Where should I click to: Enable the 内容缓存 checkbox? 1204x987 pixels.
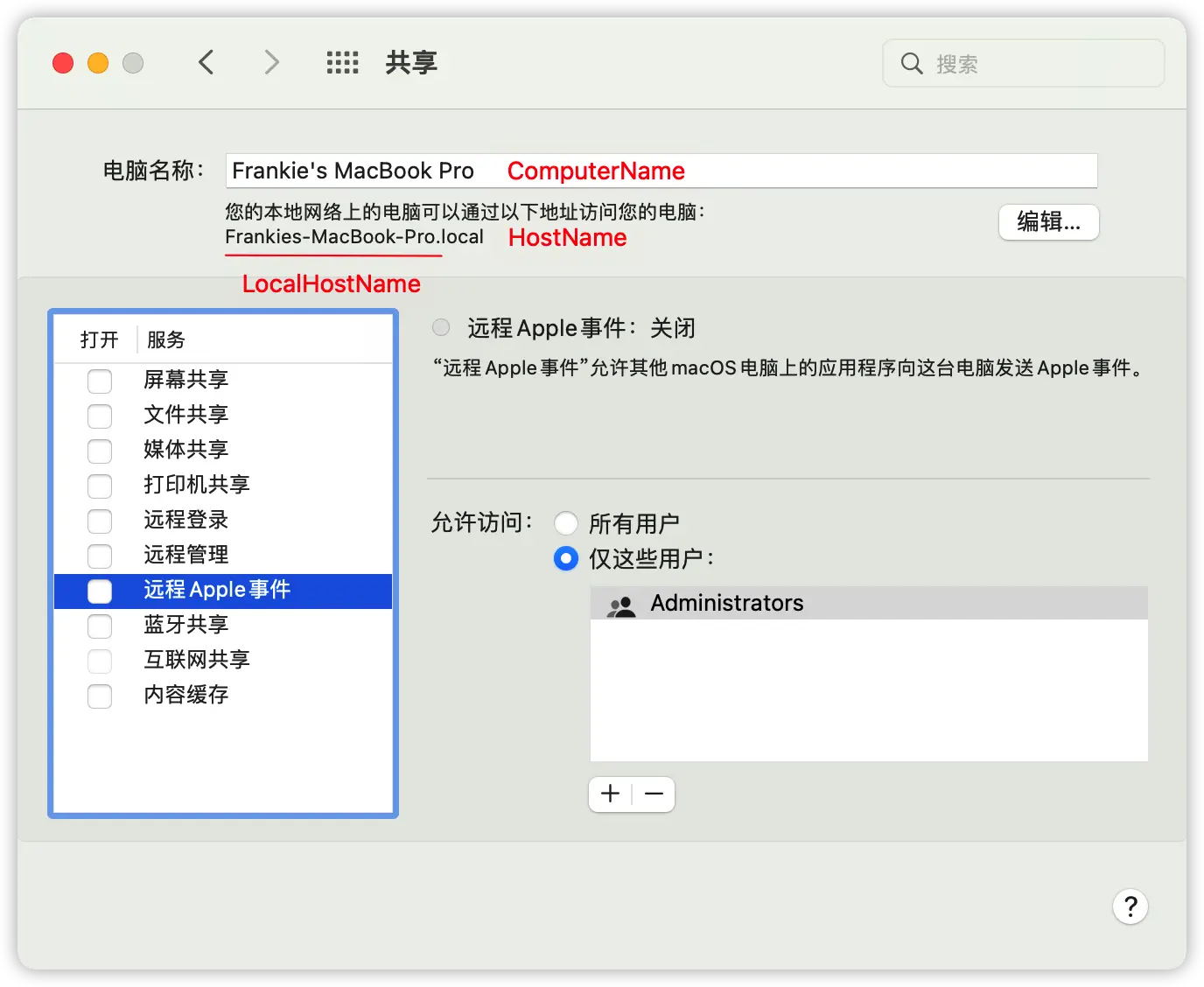100,696
